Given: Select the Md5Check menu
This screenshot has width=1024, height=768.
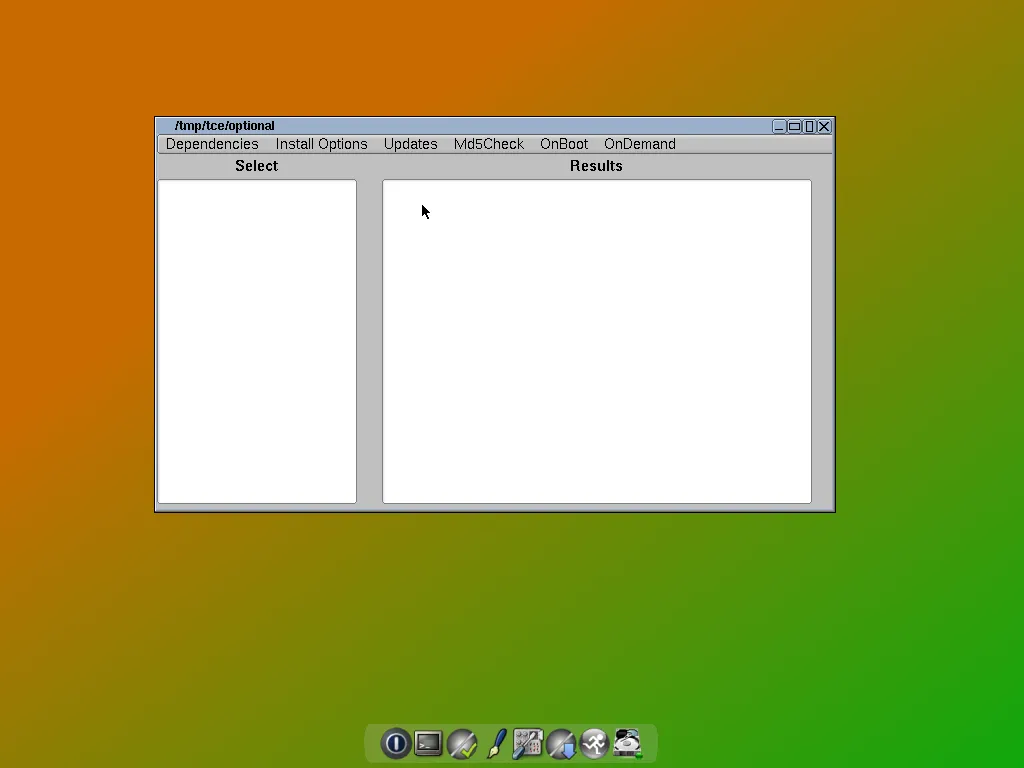Looking at the screenshot, I should point(488,144).
